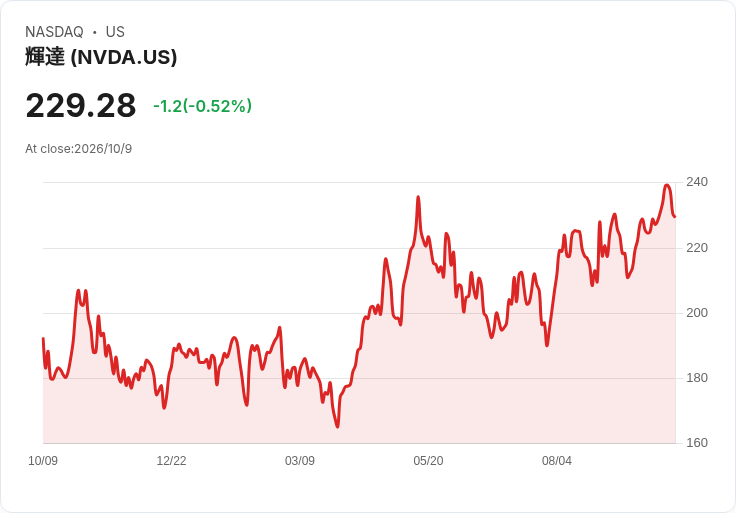Click the 229.28 current price
The width and height of the screenshot is (736, 513).
[x=81, y=106]
